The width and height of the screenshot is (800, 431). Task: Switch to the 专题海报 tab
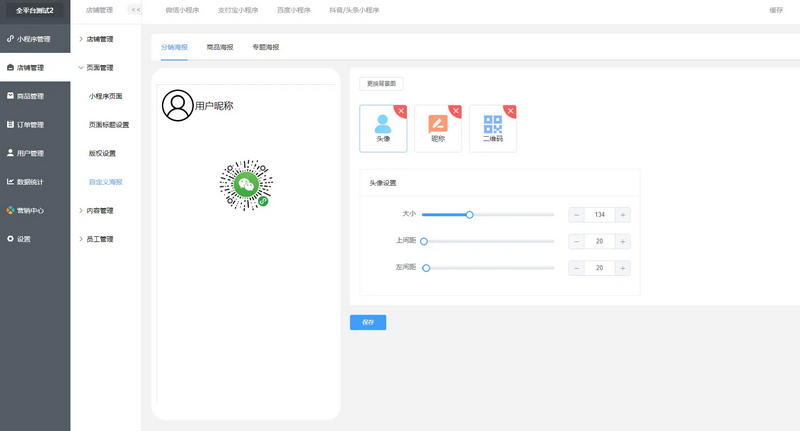coord(266,47)
